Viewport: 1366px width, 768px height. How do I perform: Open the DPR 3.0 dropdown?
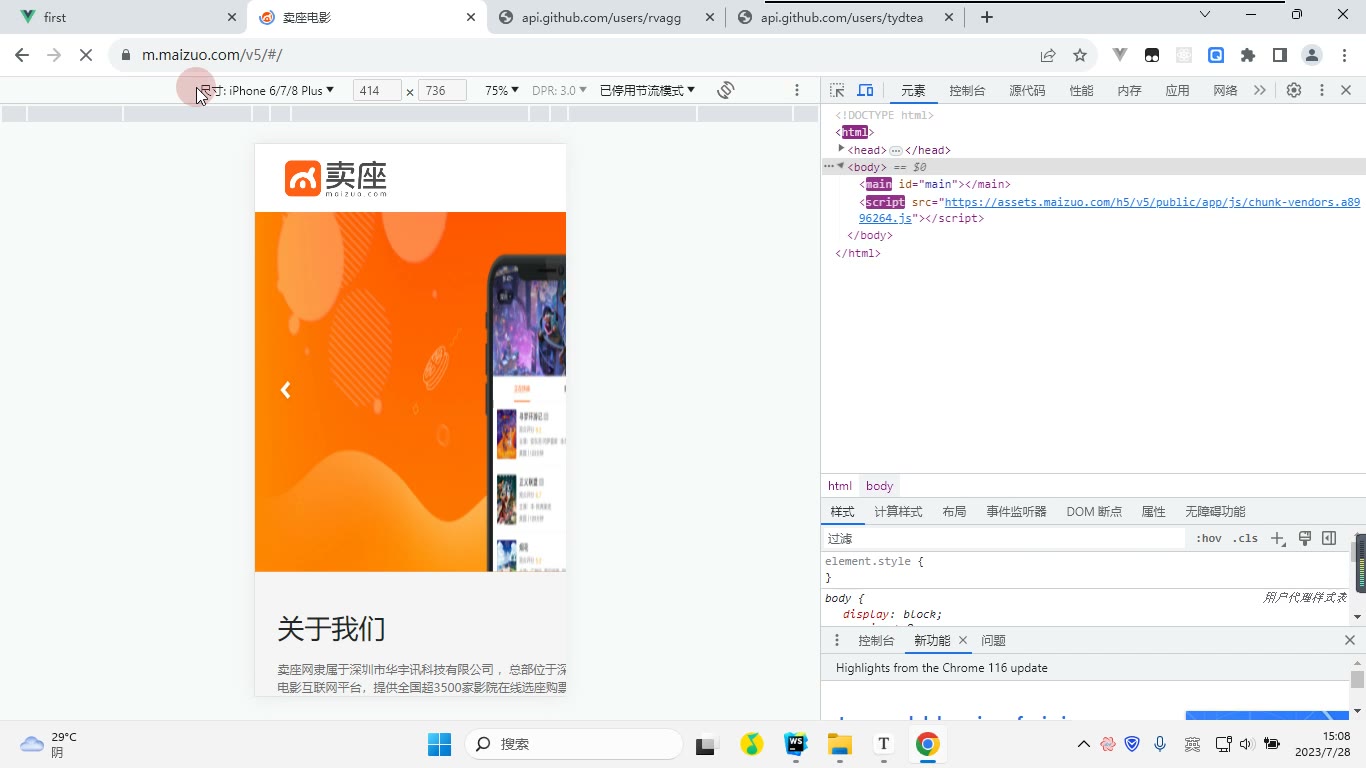pos(560,90)
